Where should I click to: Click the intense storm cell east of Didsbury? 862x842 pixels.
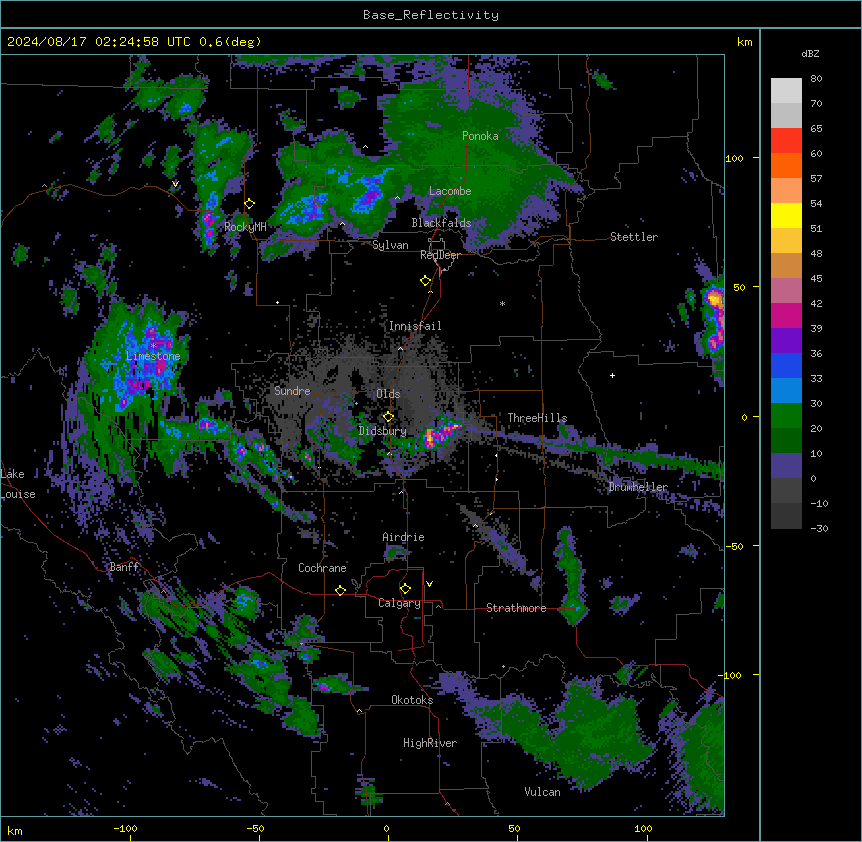[441, 434]
